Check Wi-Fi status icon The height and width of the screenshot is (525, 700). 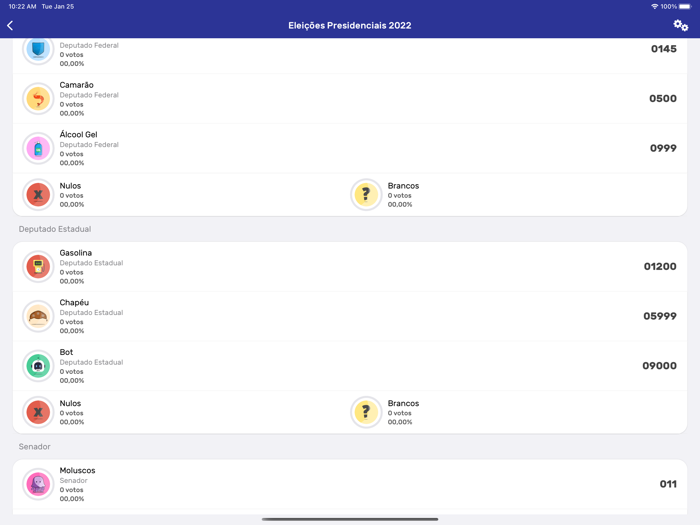point(654,6)
